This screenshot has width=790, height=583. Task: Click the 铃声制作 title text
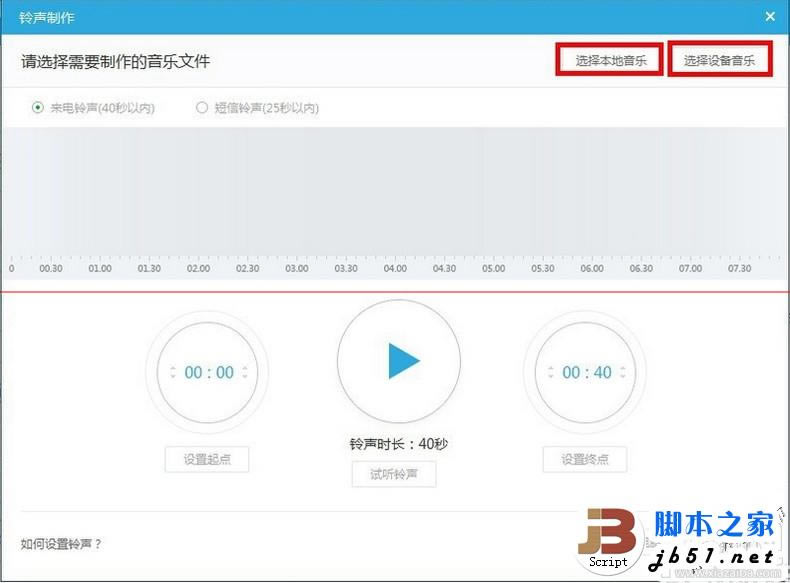(47, 18)
